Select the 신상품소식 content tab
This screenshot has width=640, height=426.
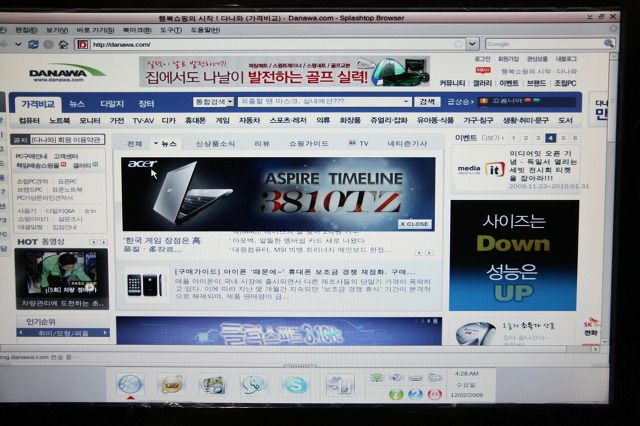tap(215, 144)
